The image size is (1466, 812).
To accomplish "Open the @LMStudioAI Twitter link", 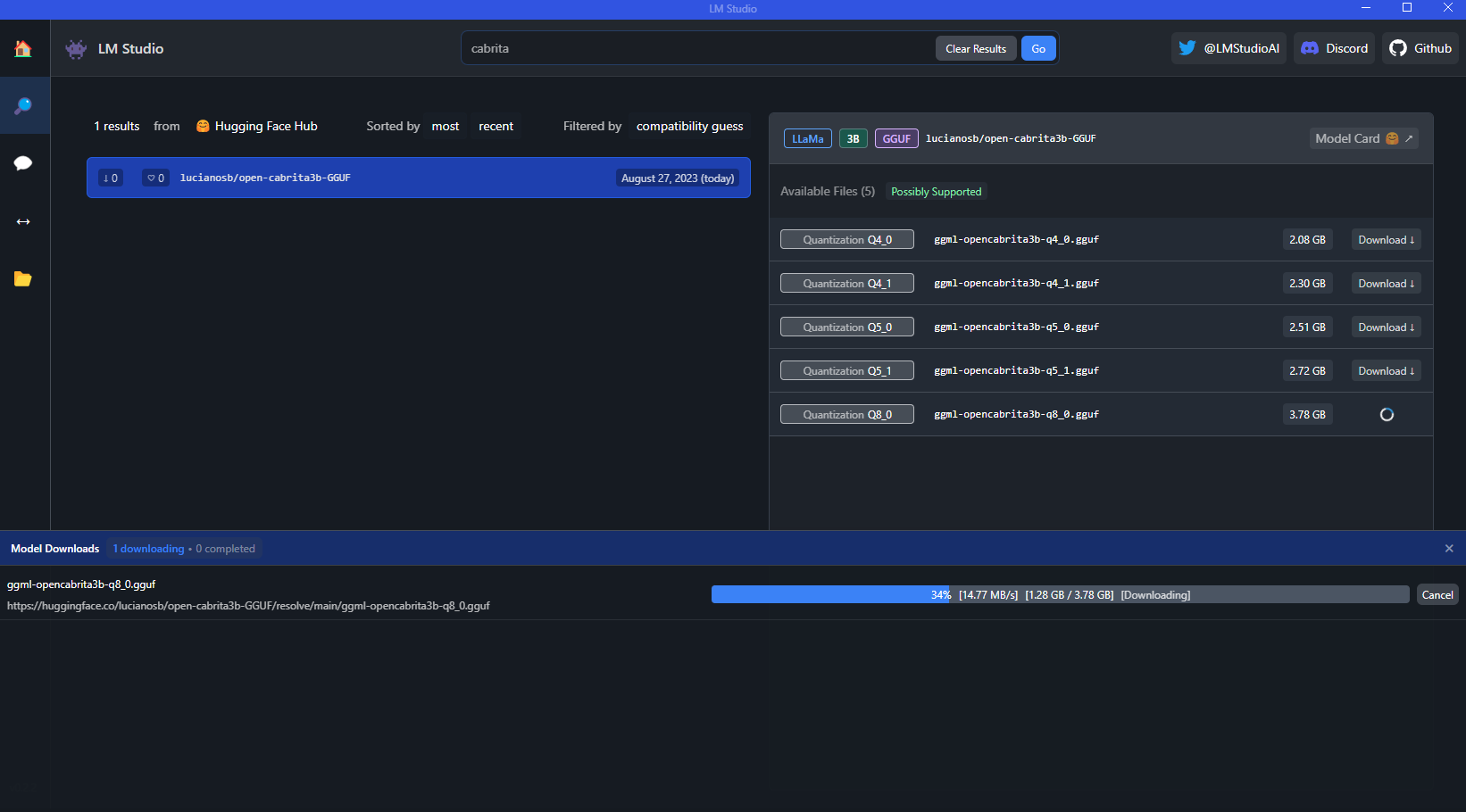I will pyautogui.click(x=1229, y=48).
